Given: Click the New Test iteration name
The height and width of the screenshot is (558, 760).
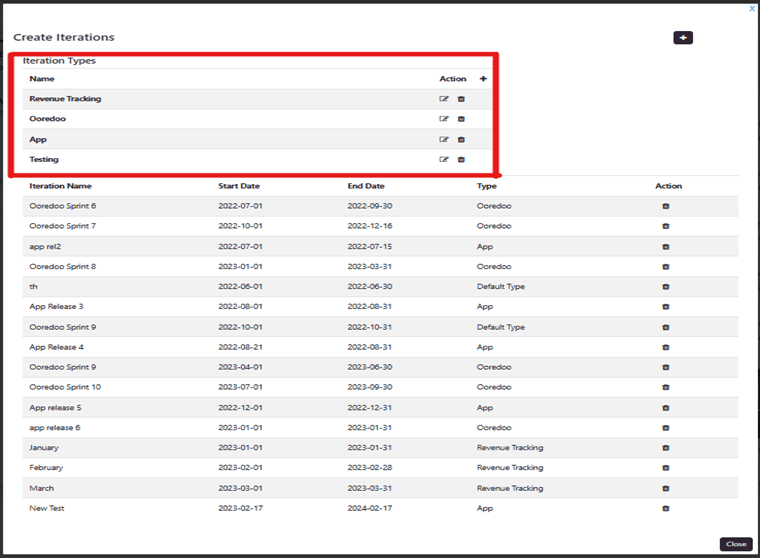Looking at the screenshot, I should pyautogui.click(x=47, y=508).
